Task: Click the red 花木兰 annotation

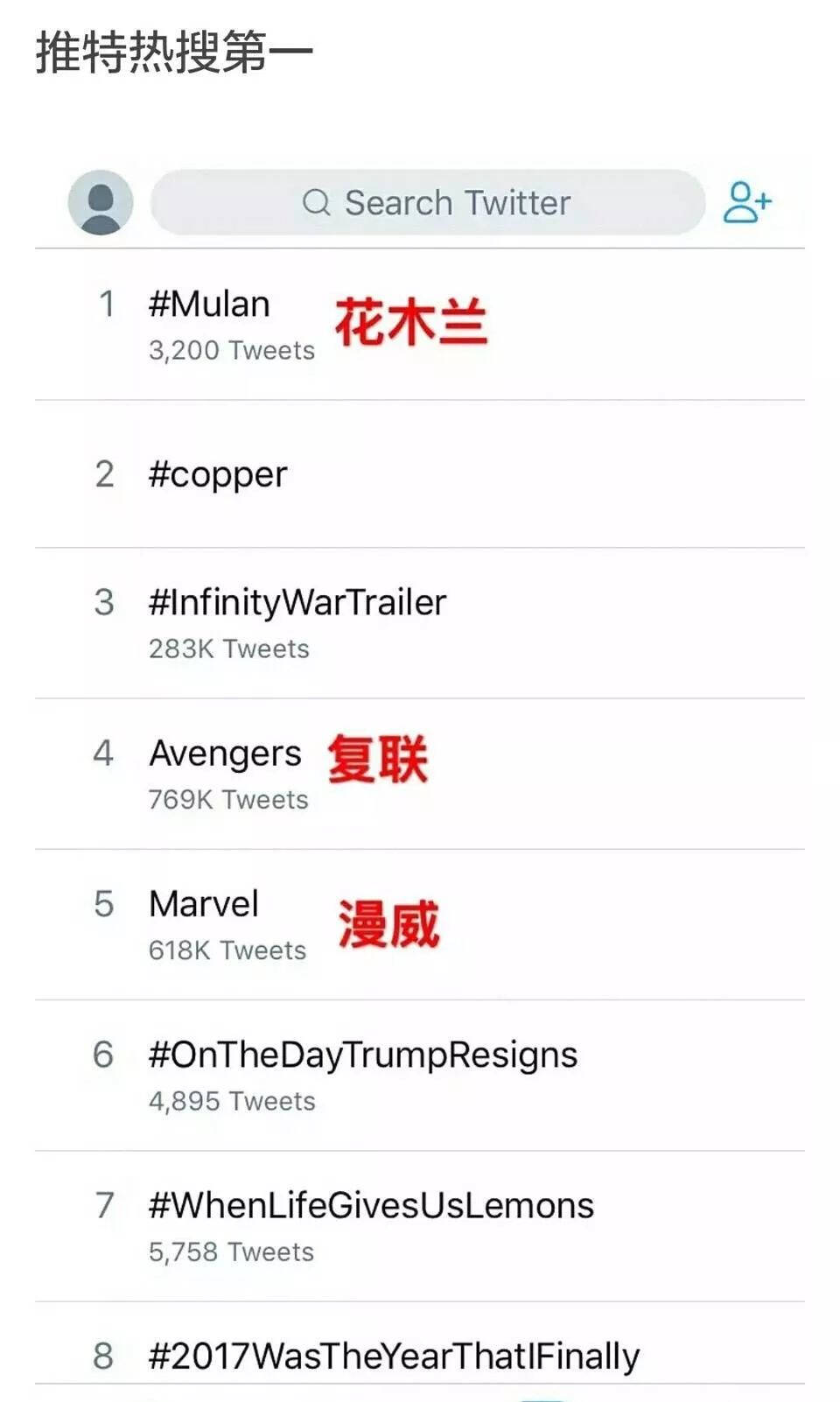Action: tap(410, 321)
